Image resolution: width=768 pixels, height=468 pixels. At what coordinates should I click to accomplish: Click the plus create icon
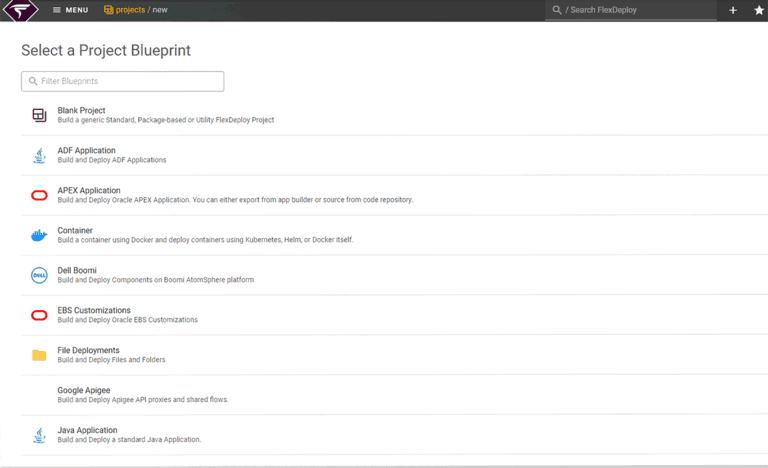click(733, 10)
